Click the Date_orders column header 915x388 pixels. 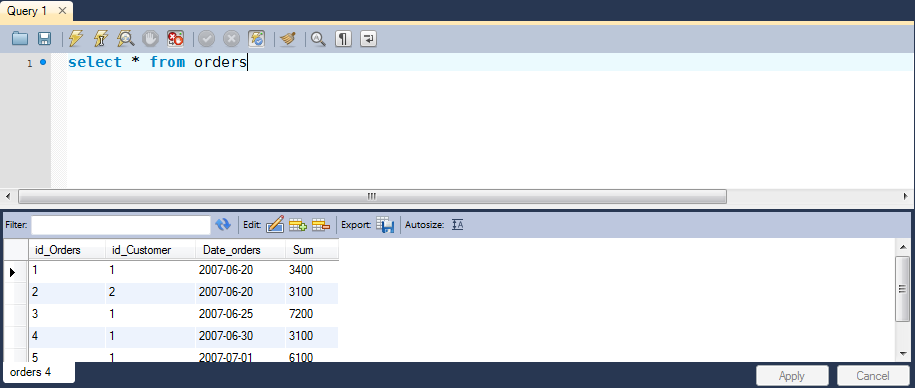240,250
